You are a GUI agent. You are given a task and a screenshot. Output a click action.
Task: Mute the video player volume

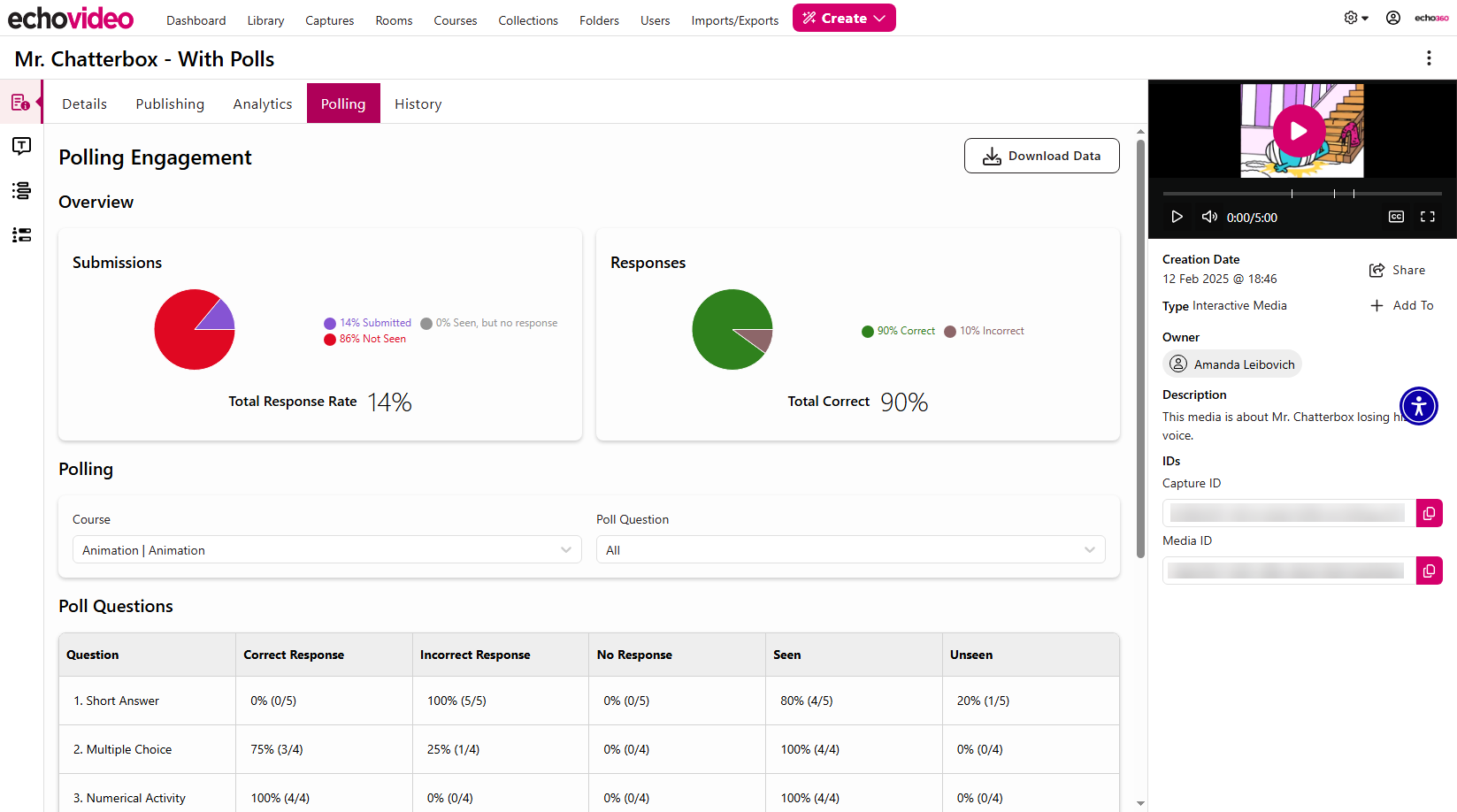point(1208,217)
